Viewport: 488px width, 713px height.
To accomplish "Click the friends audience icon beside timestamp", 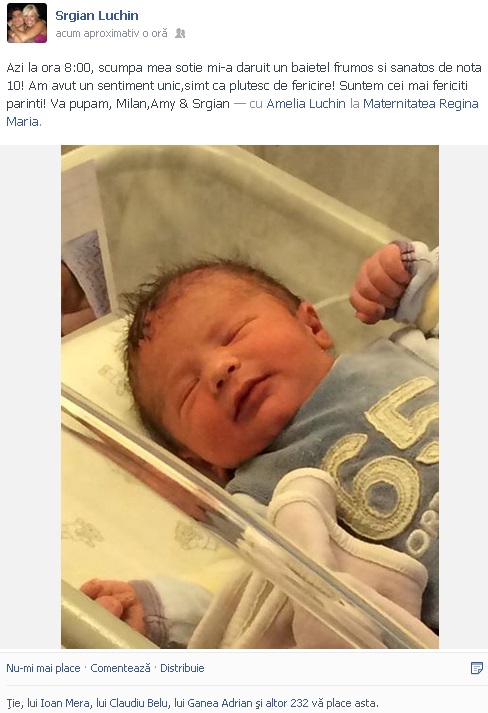I will 180,33.
